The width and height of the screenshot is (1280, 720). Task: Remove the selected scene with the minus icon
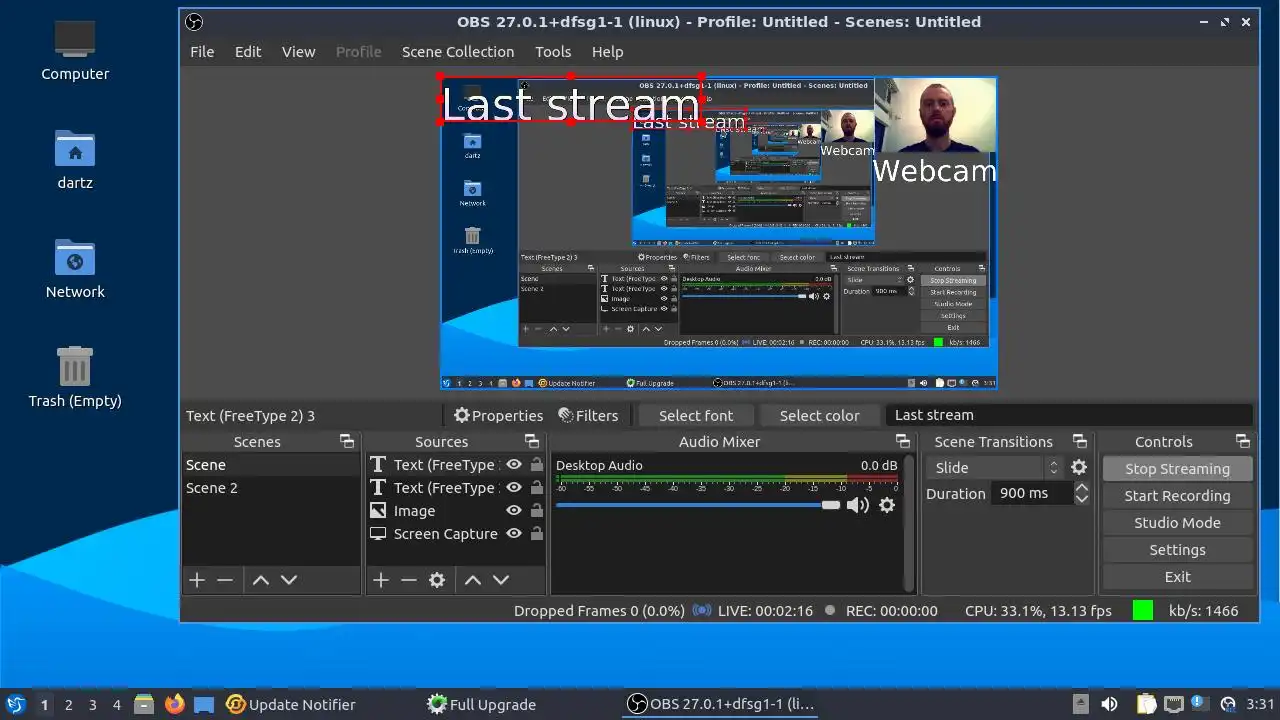coord(225,580)
